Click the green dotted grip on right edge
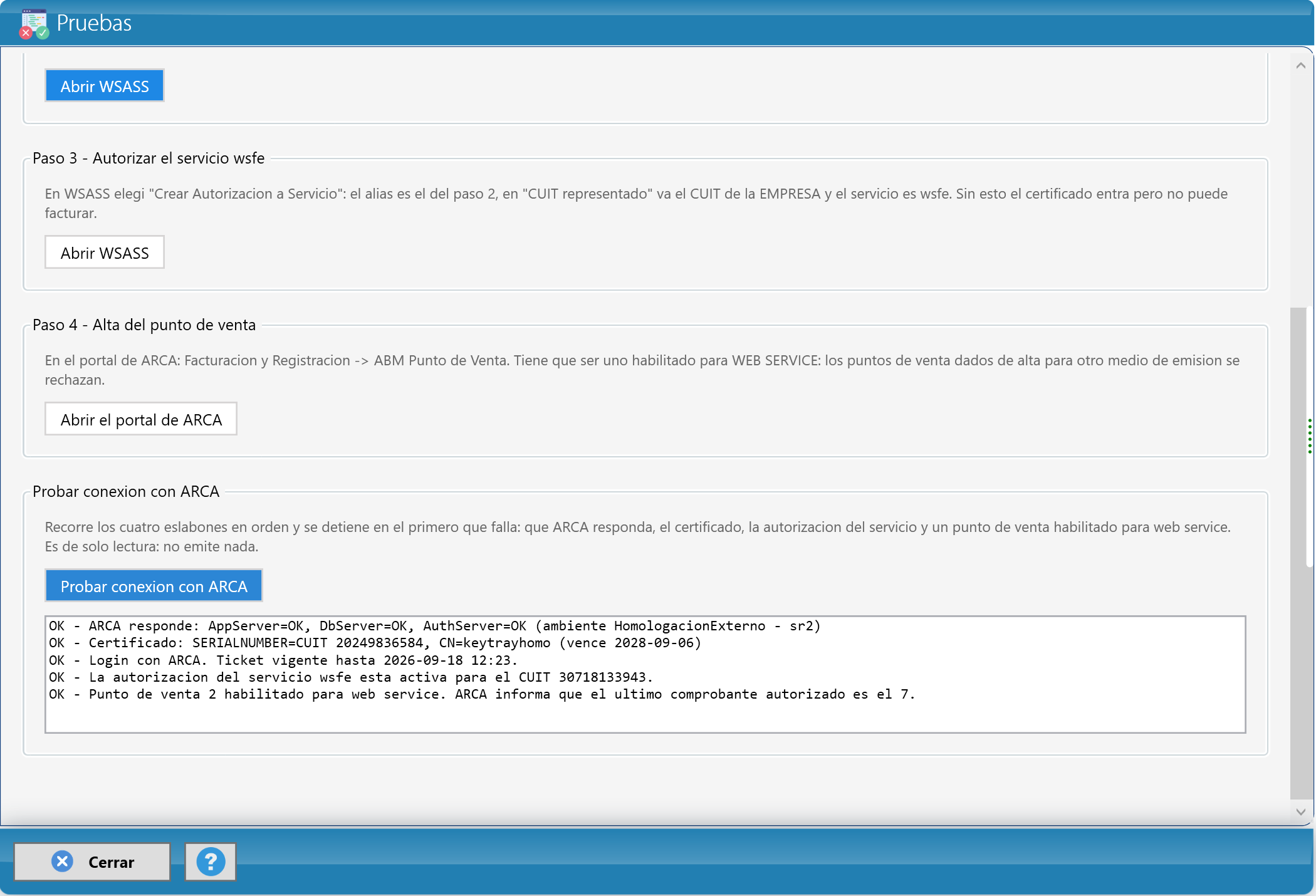This screenshot has height=896, width=1316. point(1310,436)
